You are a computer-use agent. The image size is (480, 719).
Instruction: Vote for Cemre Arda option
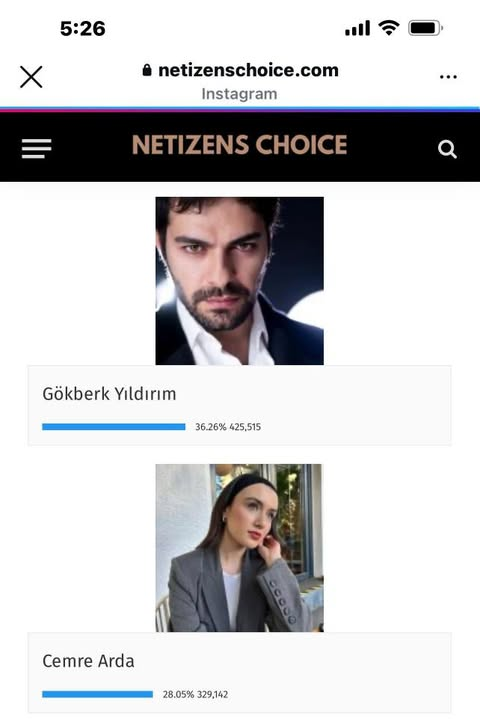click(239, 673)
